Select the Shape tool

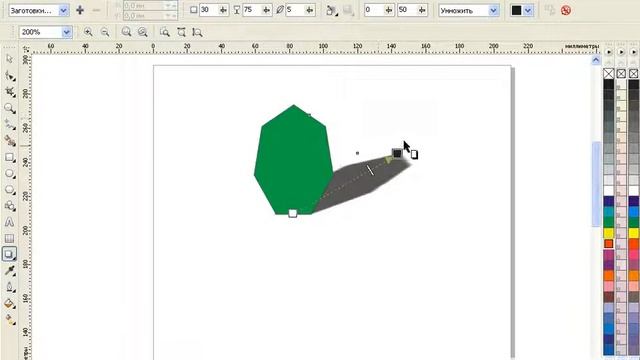click(9, 76)
